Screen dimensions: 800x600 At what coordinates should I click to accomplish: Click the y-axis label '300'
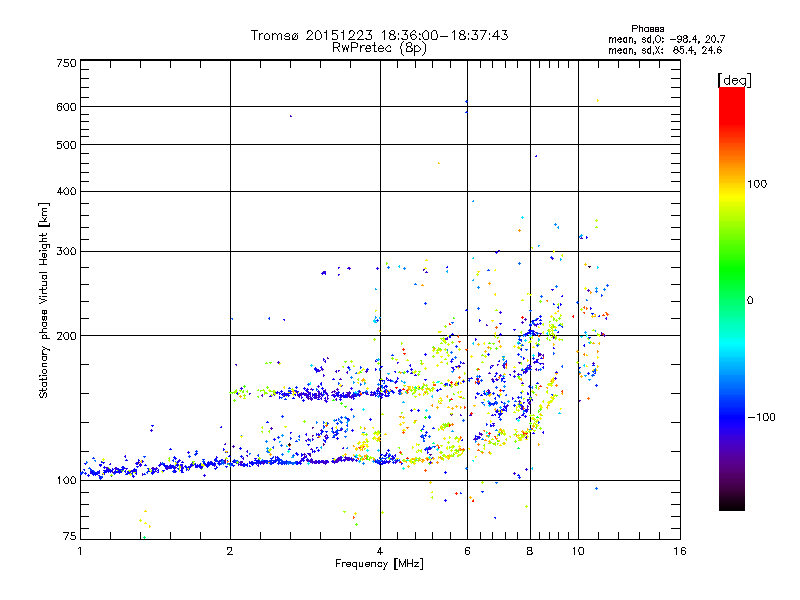point(66,251)
